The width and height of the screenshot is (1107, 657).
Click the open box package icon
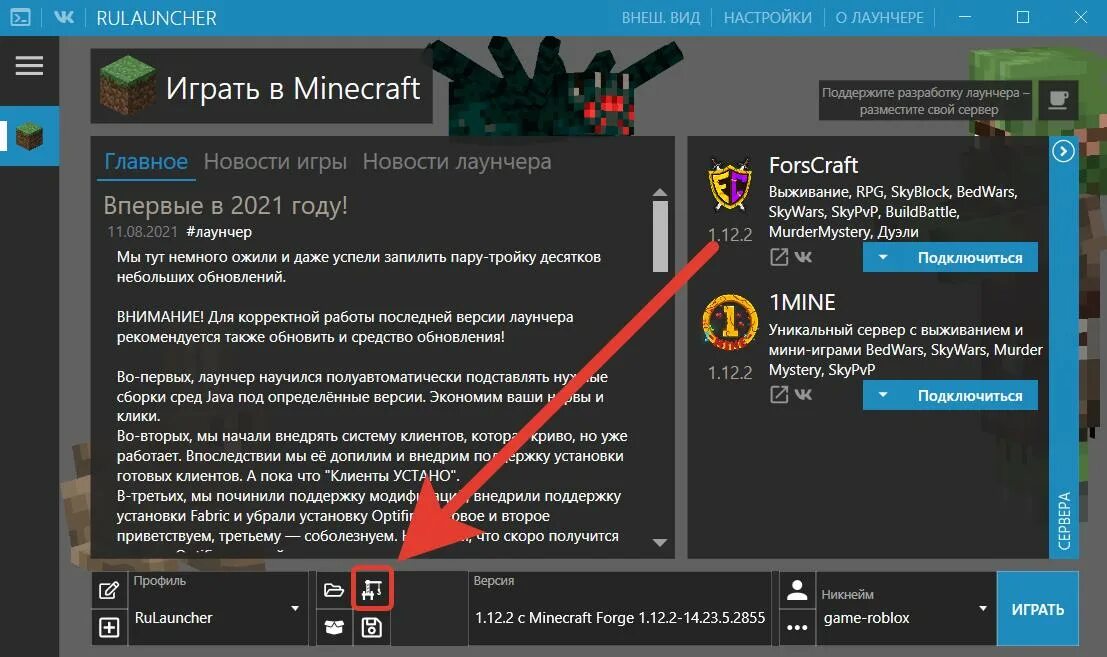pyautogui.click(x=334, y=627)
